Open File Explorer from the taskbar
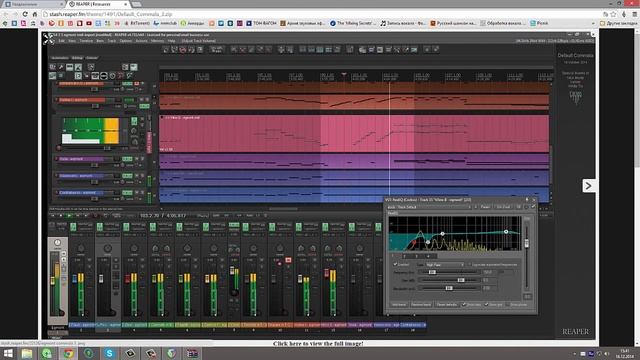This screenshot has width=640, height=360. click(x=27, y=353)
